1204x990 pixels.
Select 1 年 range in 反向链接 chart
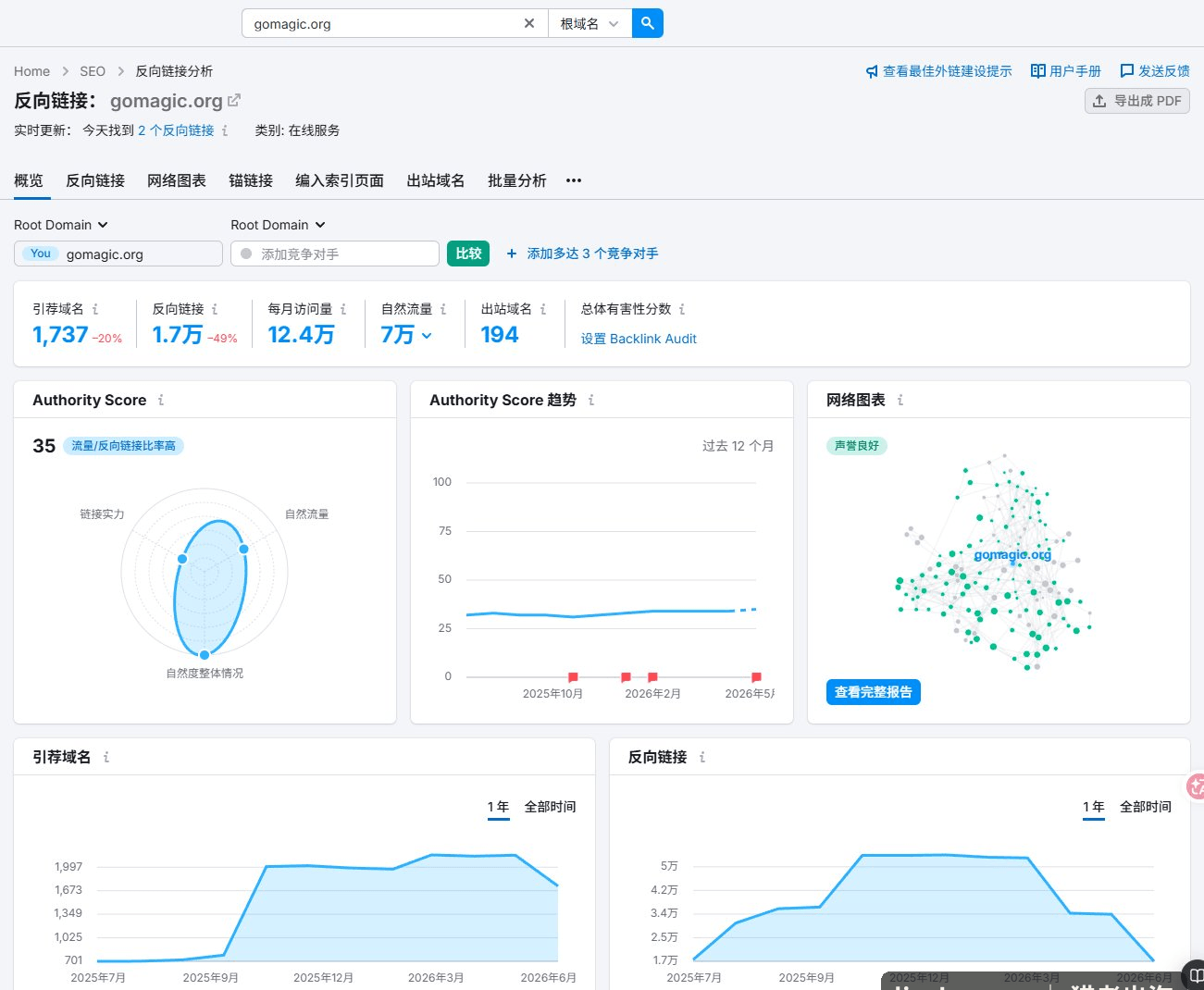point(1094,807)
